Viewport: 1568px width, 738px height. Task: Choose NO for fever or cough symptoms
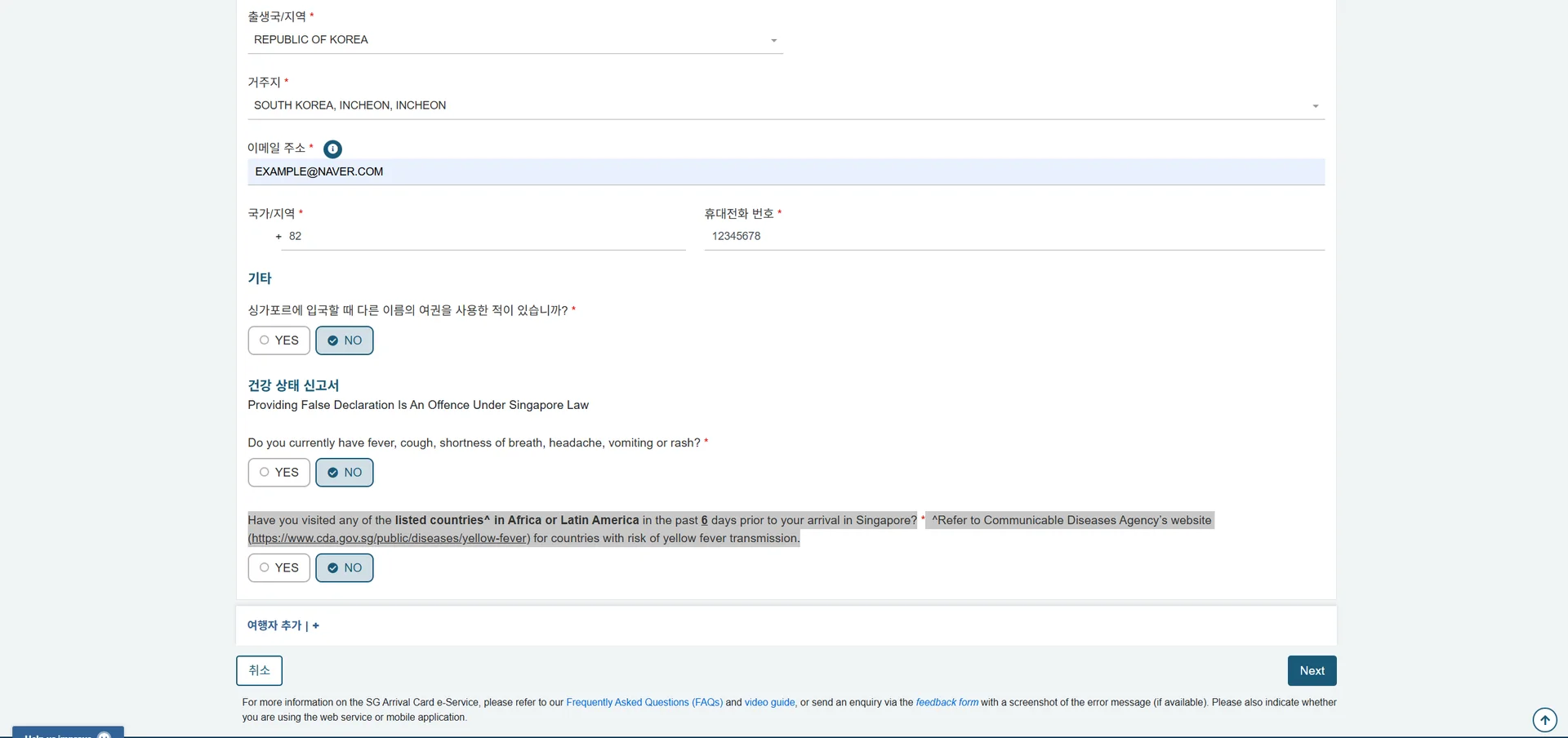[x=345, y=473]
